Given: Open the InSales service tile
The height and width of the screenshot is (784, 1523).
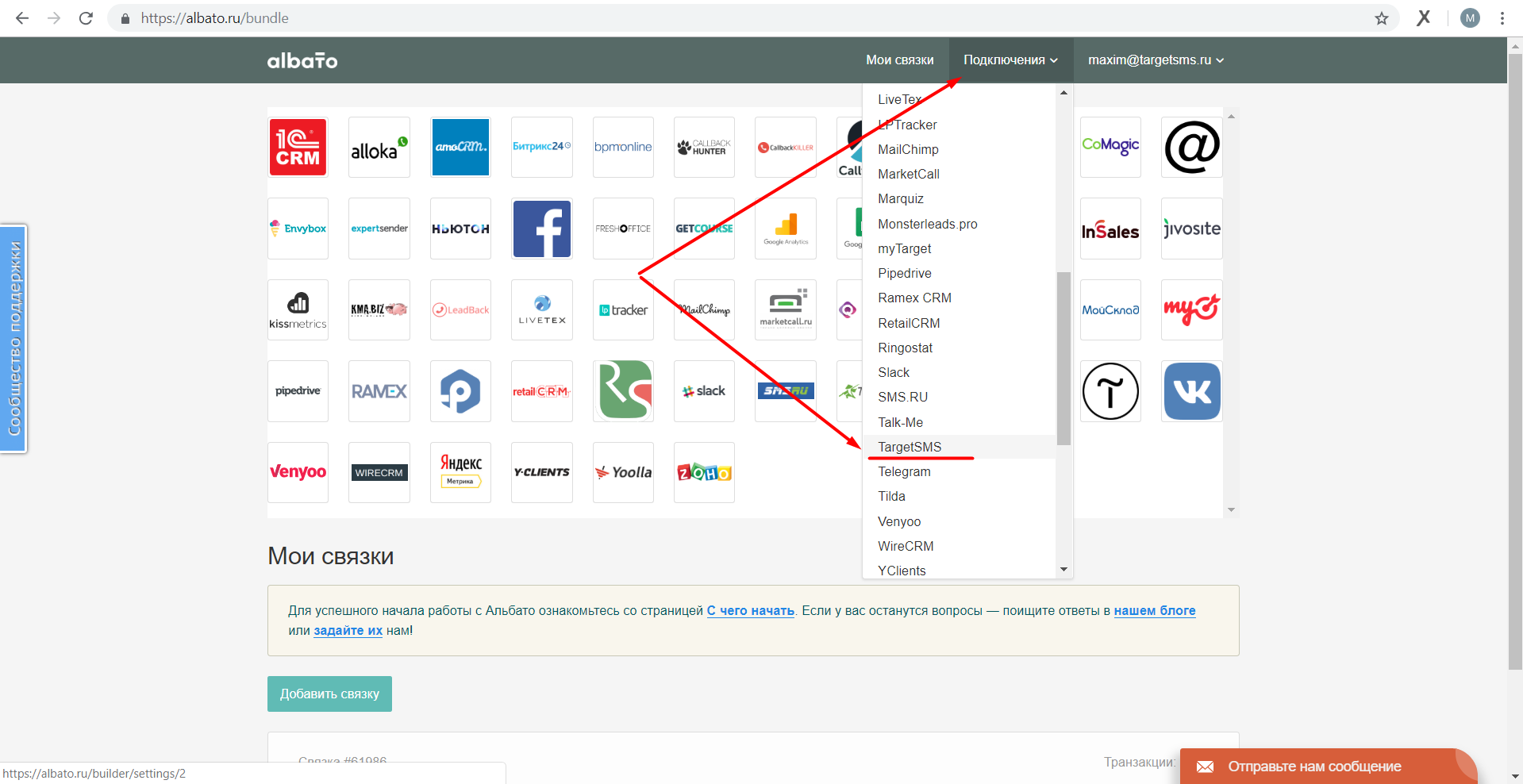Looking at the screenshot, I should [x=1110, y=229].
